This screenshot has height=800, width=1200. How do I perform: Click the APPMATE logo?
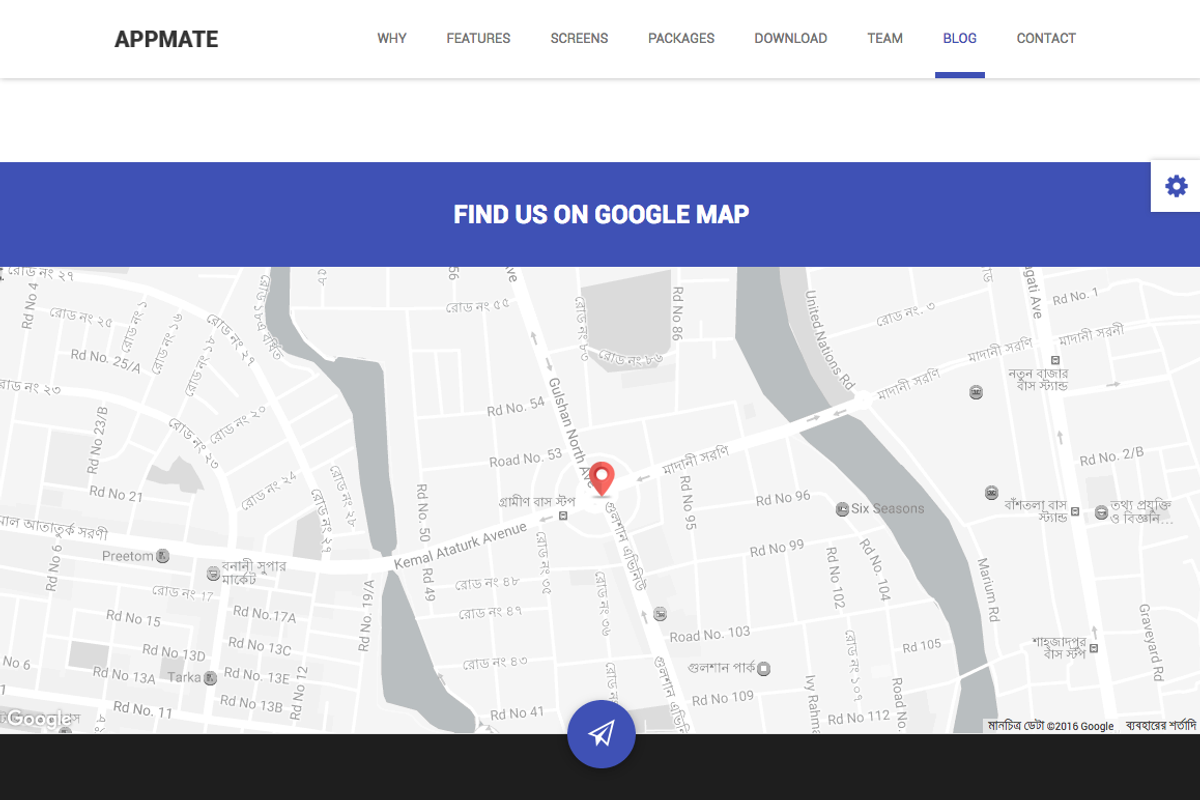[165, 39]
